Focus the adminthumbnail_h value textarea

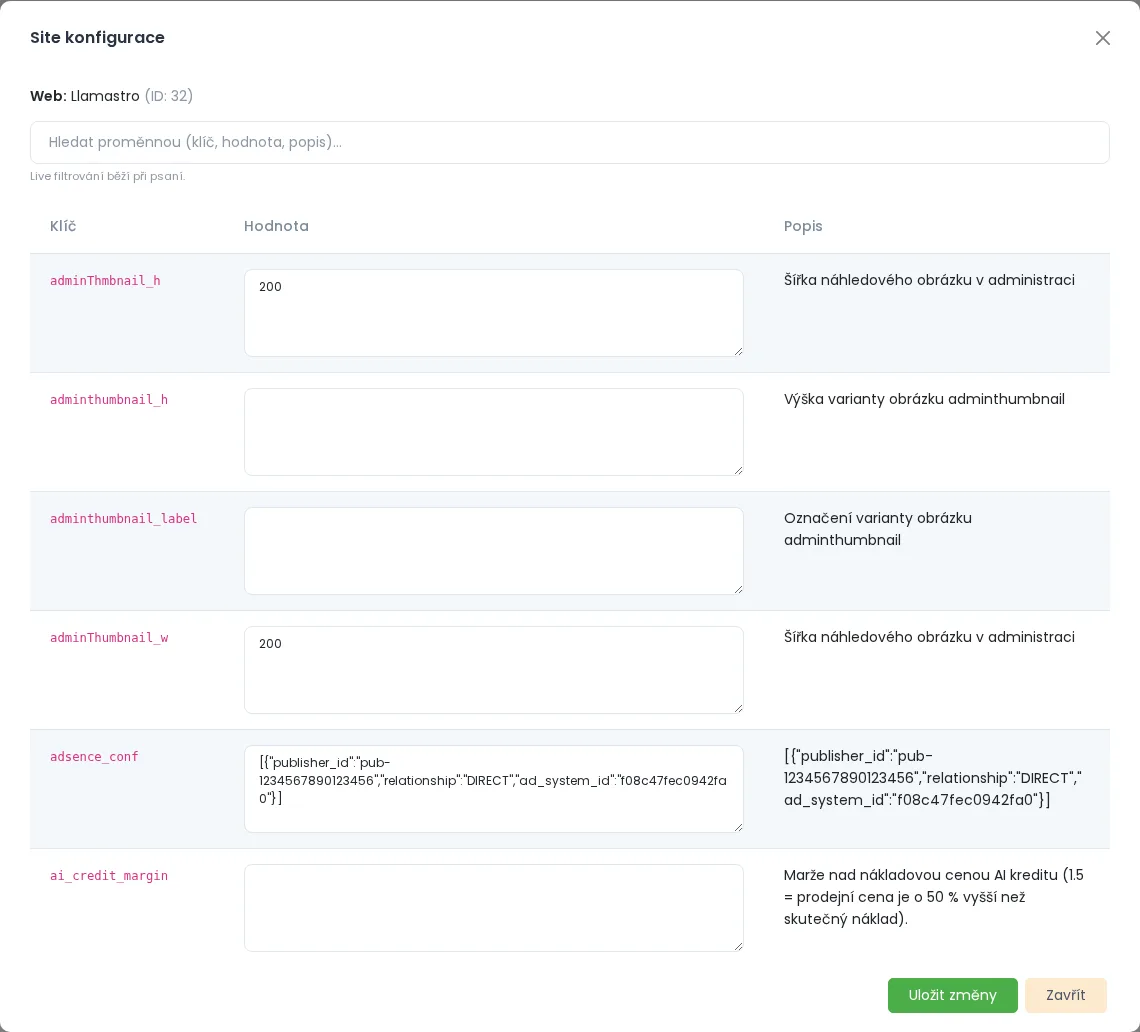click(494, 432)
